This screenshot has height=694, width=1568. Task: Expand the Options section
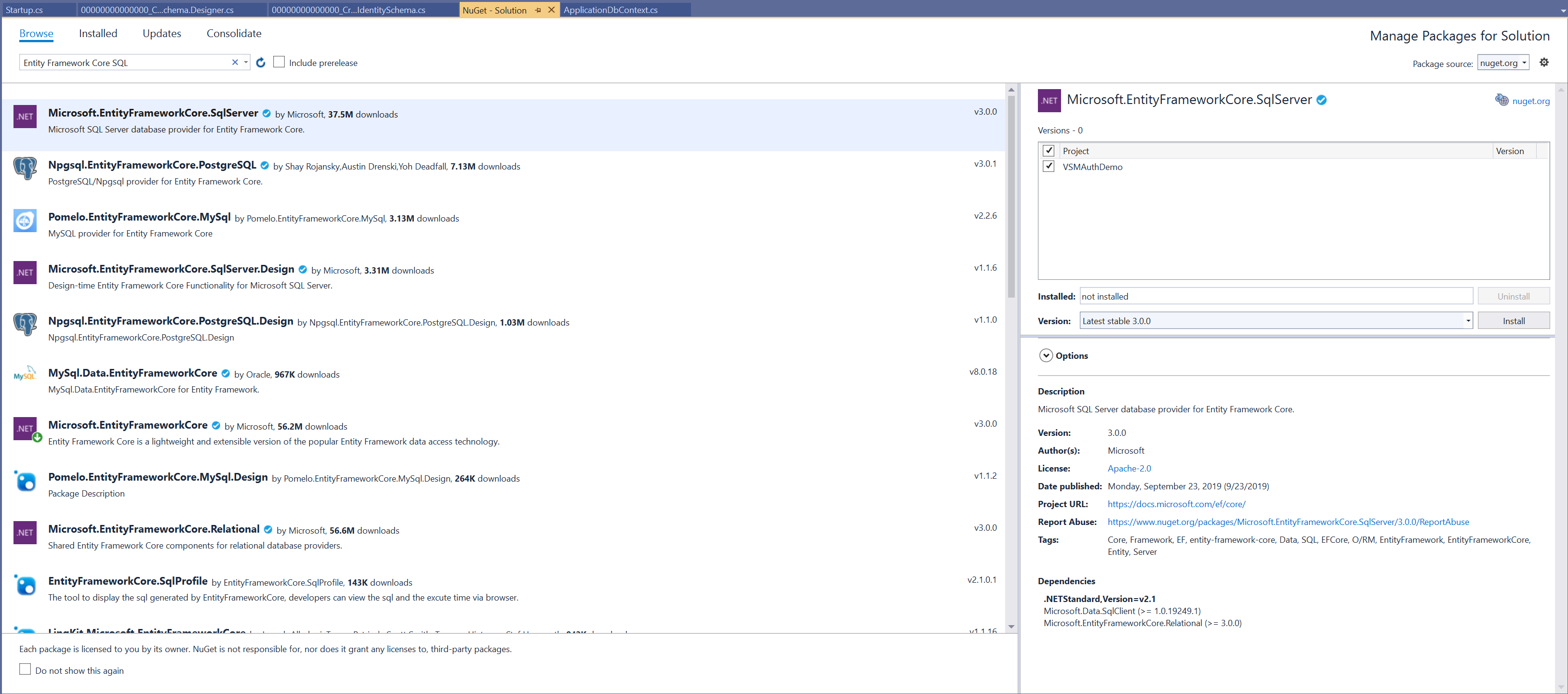(1046, 356)
